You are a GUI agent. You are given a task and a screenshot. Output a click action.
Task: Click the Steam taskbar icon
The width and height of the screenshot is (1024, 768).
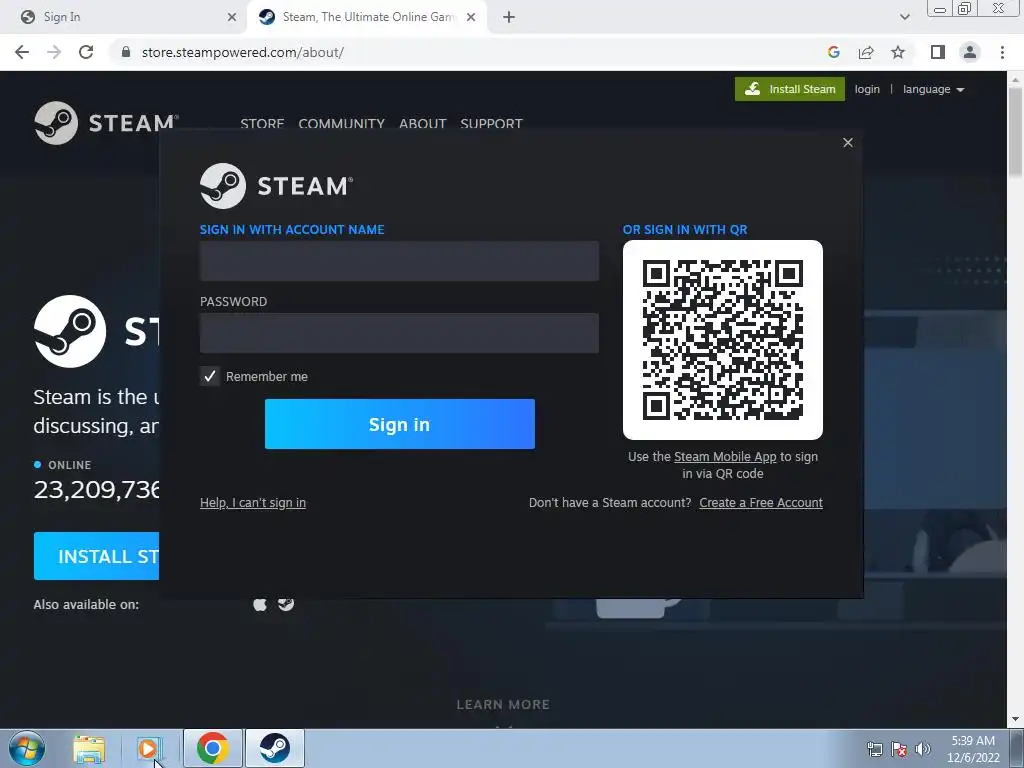click(x=275, y=748)
